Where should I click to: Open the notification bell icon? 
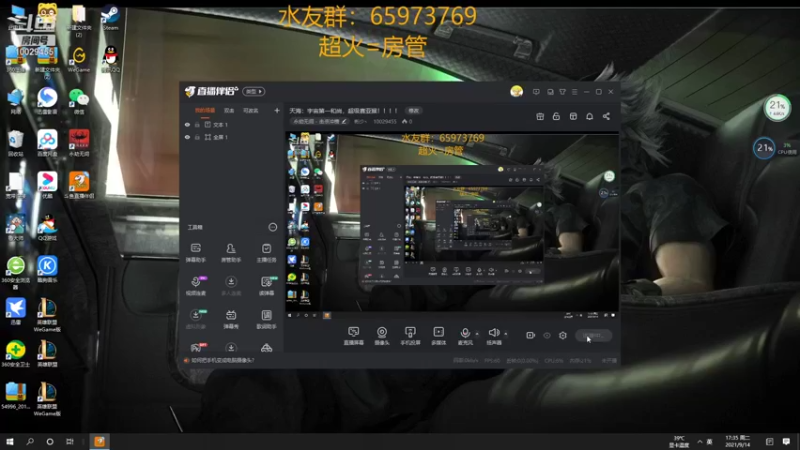(589, 116)
